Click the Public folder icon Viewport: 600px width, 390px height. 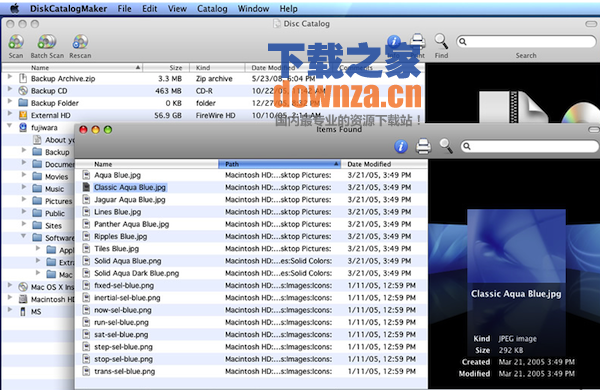pos(37,213)
